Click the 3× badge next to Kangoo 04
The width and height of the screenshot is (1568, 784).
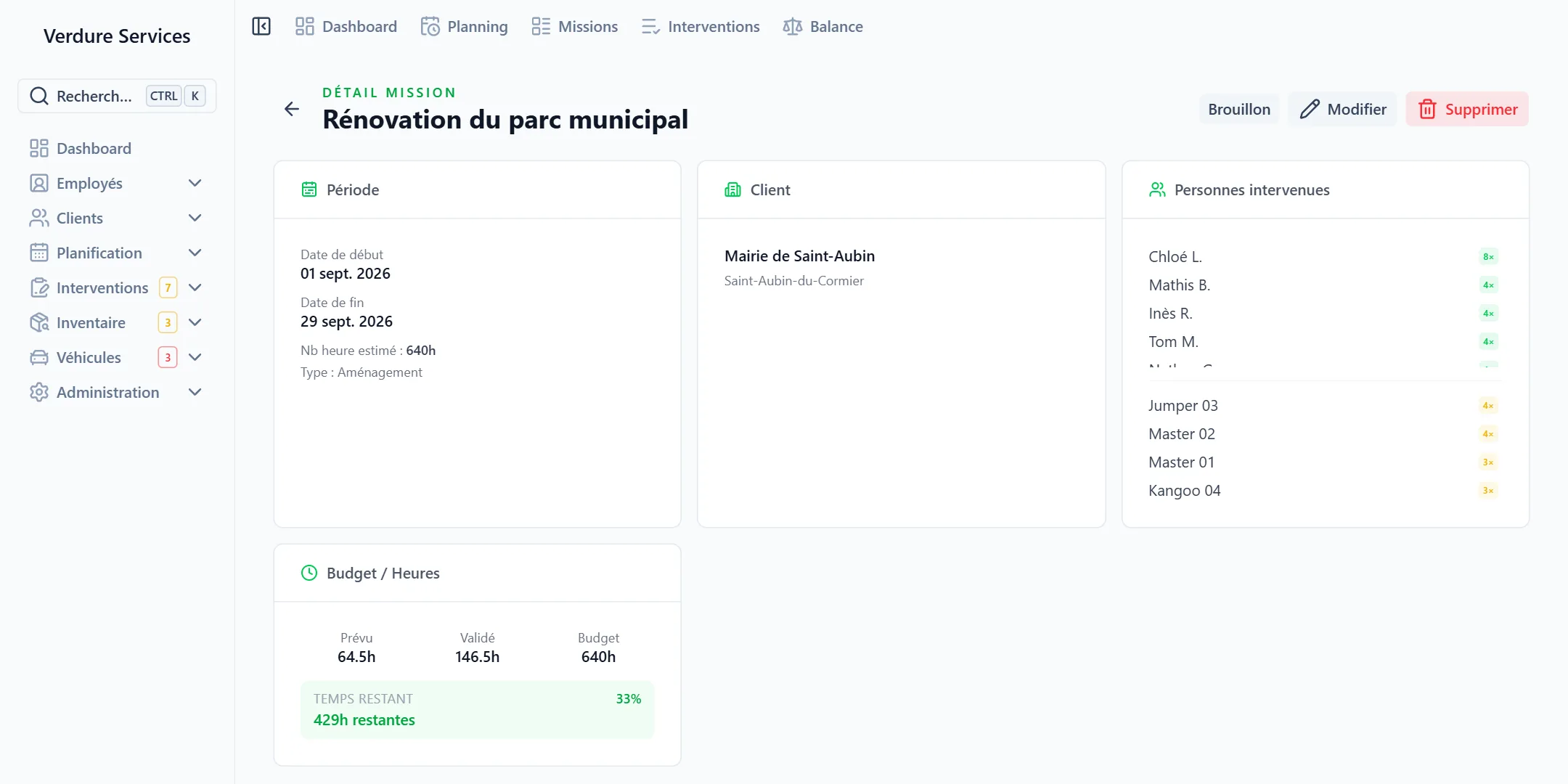[1488, 491]
